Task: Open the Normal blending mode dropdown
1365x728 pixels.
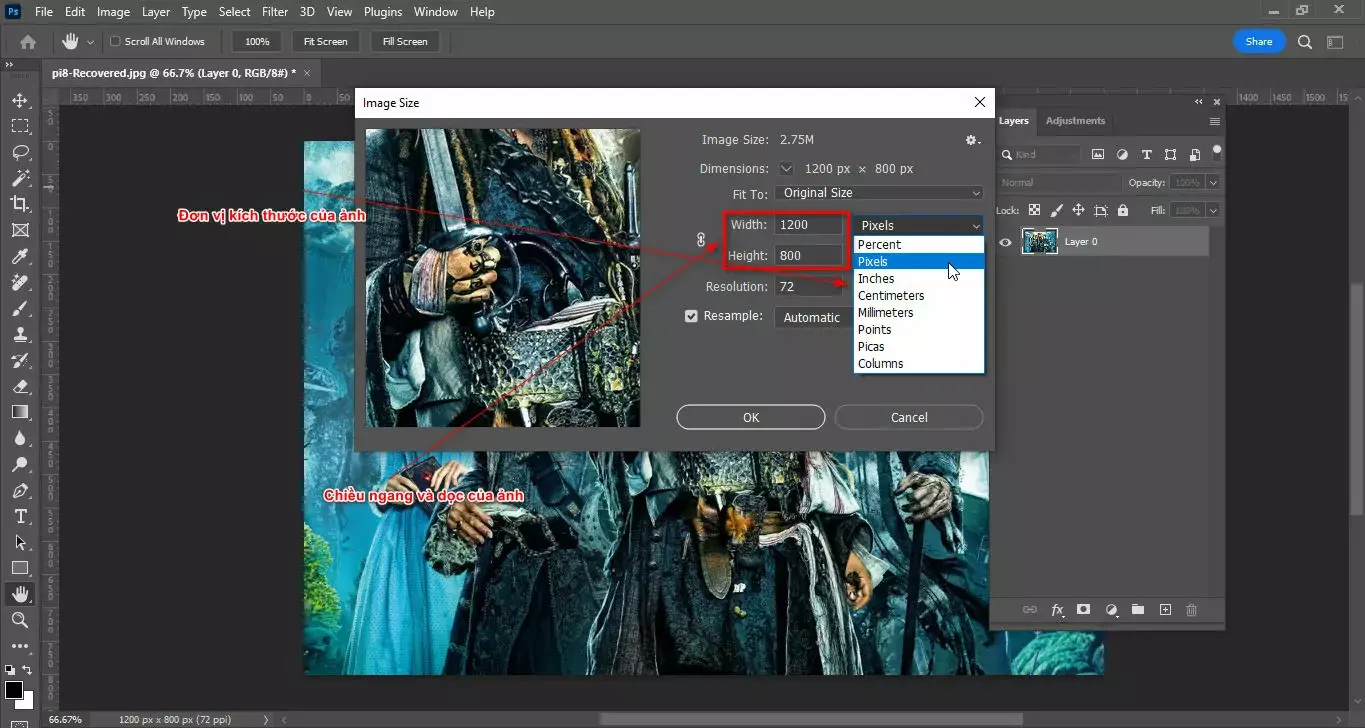Action: (x=1057, y=182)
